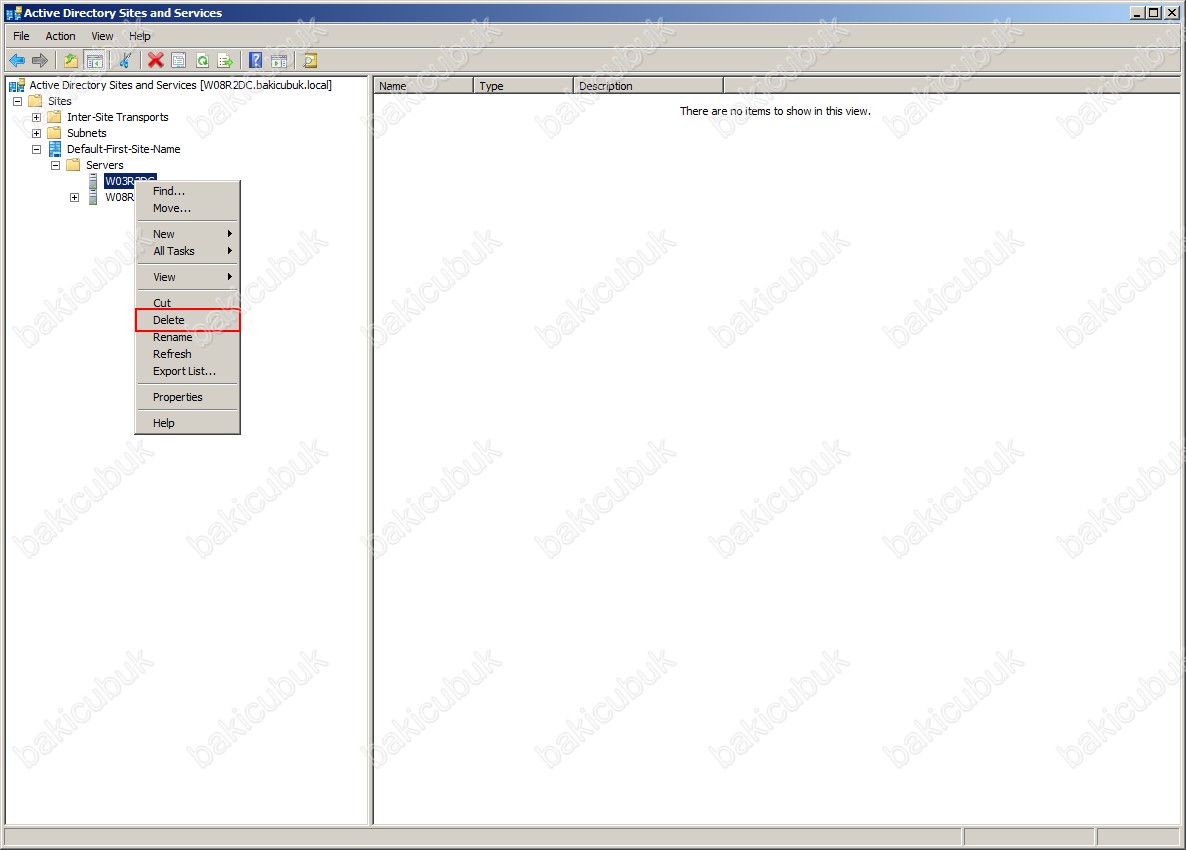Screen dimensions: 1186x850
Task: Choose Help from context menu
Action: [x=188, y=423]
